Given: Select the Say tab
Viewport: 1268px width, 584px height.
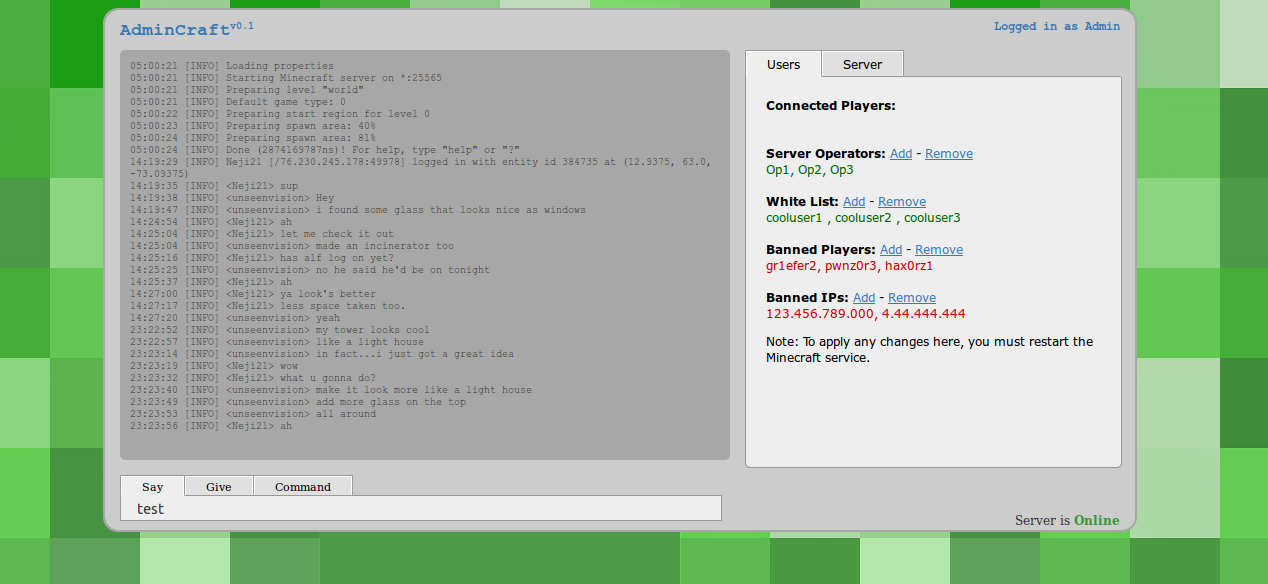Looking at the screenshot, I should click(x=152, y=486).
